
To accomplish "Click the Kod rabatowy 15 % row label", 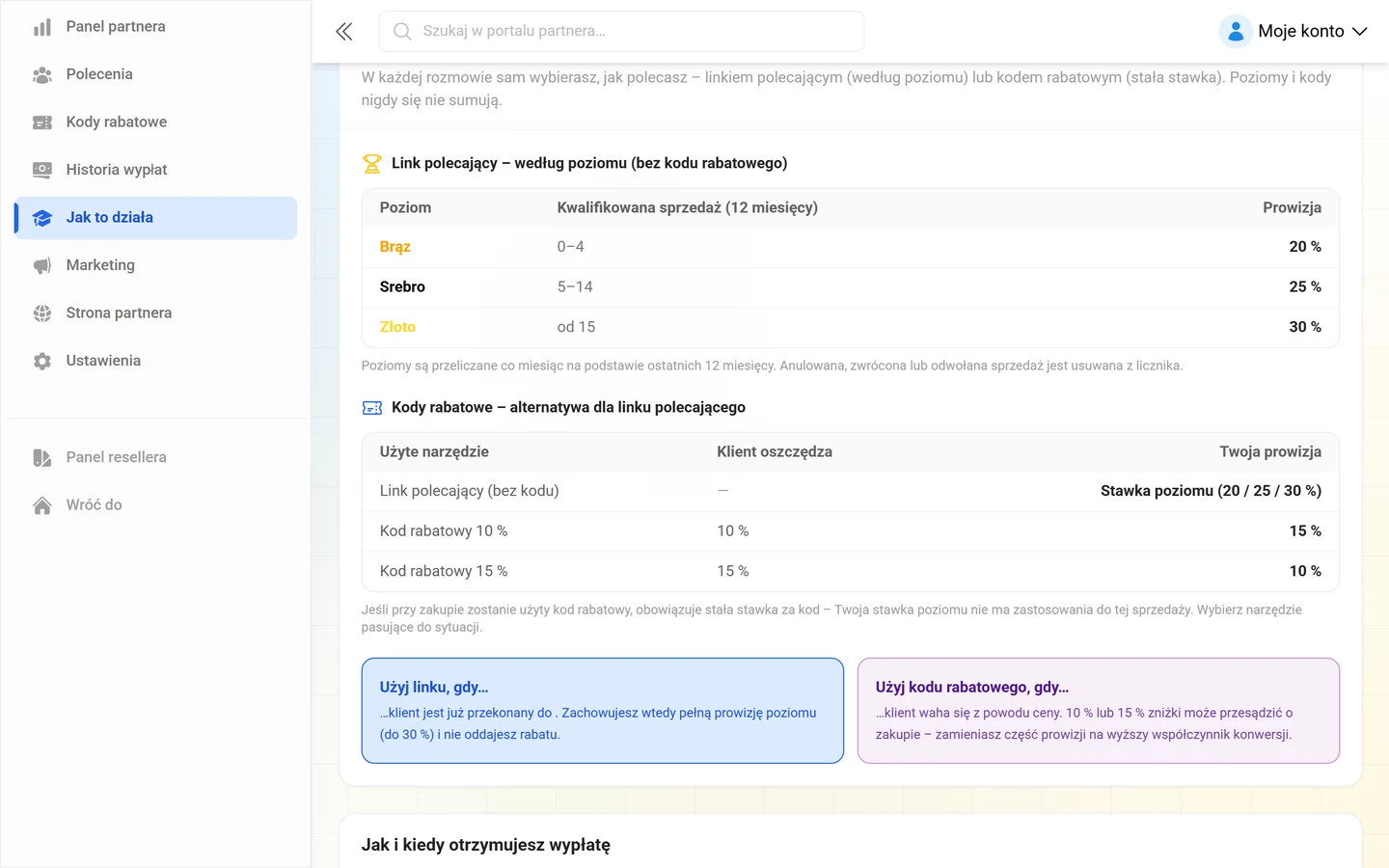I will click(444, 572).
